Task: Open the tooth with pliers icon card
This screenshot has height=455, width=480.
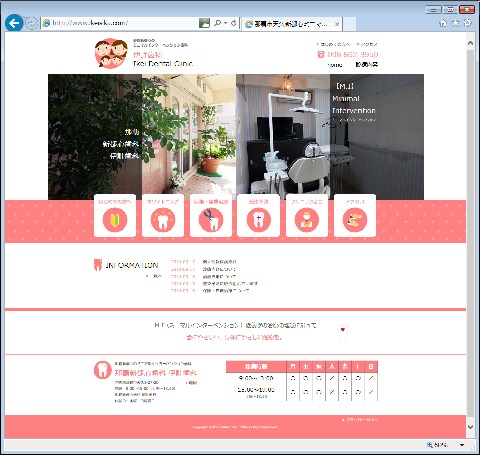Action: pyautogui.click(x=211, y=215)
